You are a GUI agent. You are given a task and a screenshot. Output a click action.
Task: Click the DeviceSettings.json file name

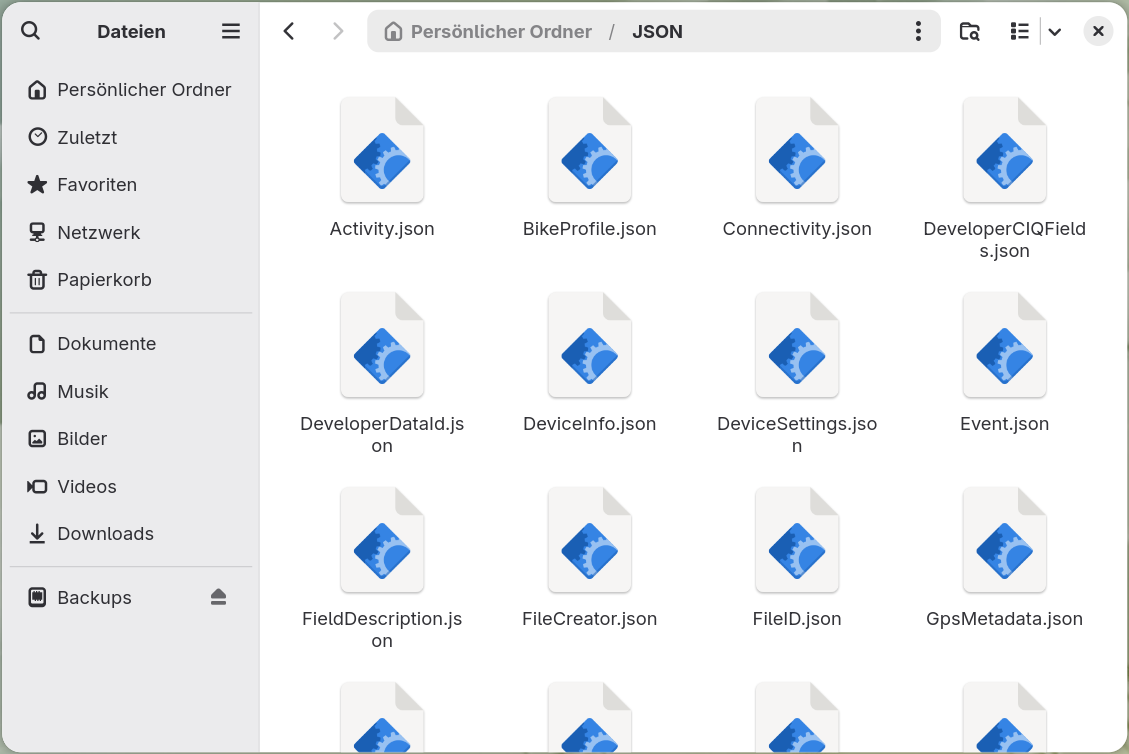(x=797, y=435)
